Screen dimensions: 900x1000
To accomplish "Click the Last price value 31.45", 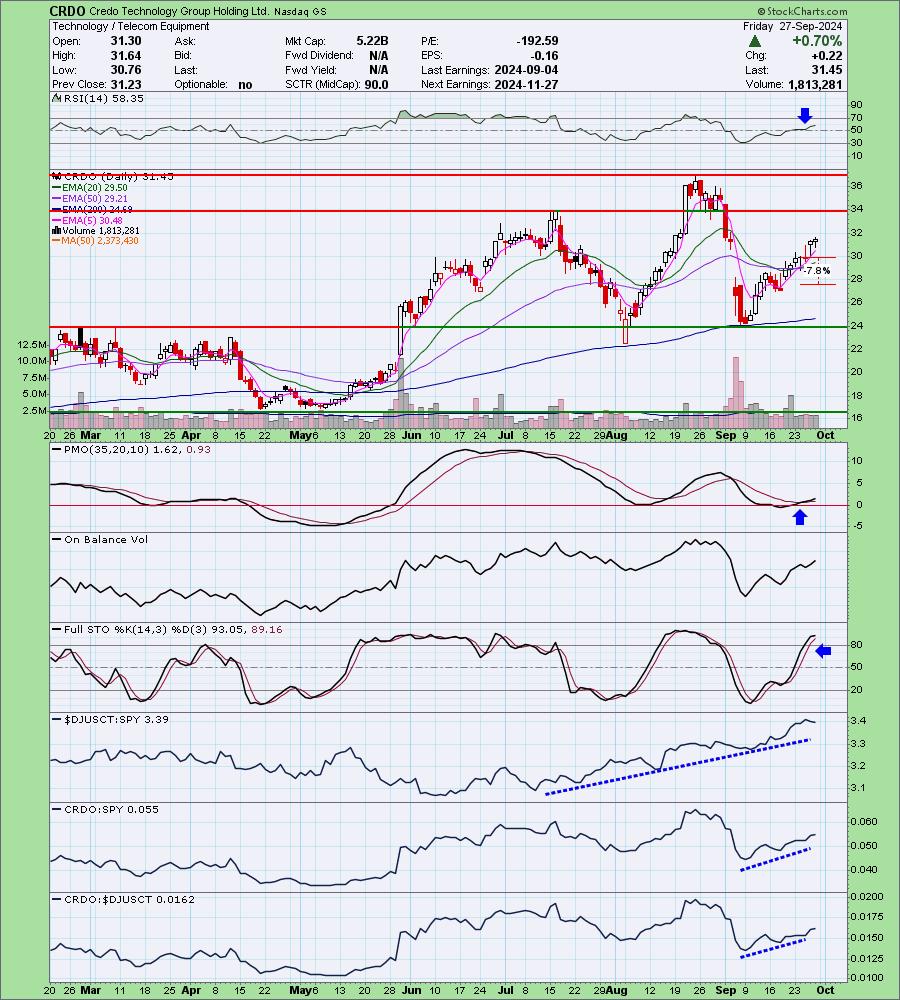I will [827, 70].
